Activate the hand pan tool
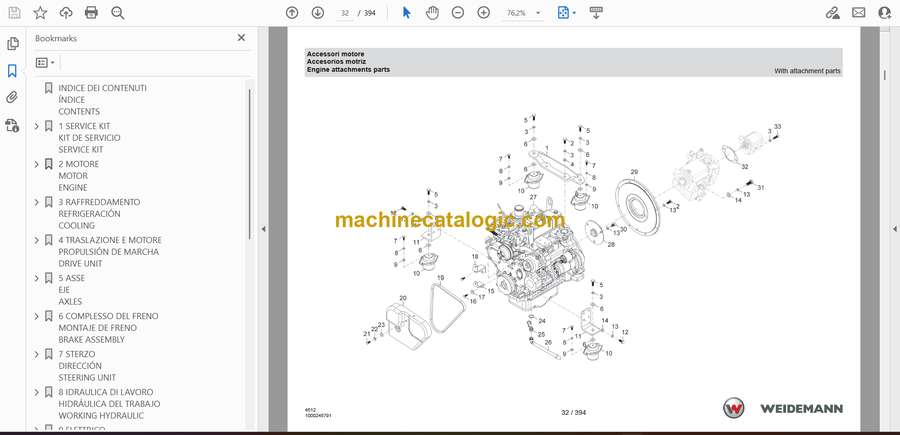900x435 pixels. [x=432, y=13]
